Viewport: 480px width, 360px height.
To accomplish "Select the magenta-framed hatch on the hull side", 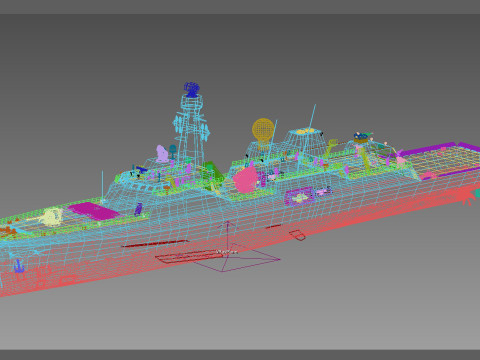I will coord(300,197).
